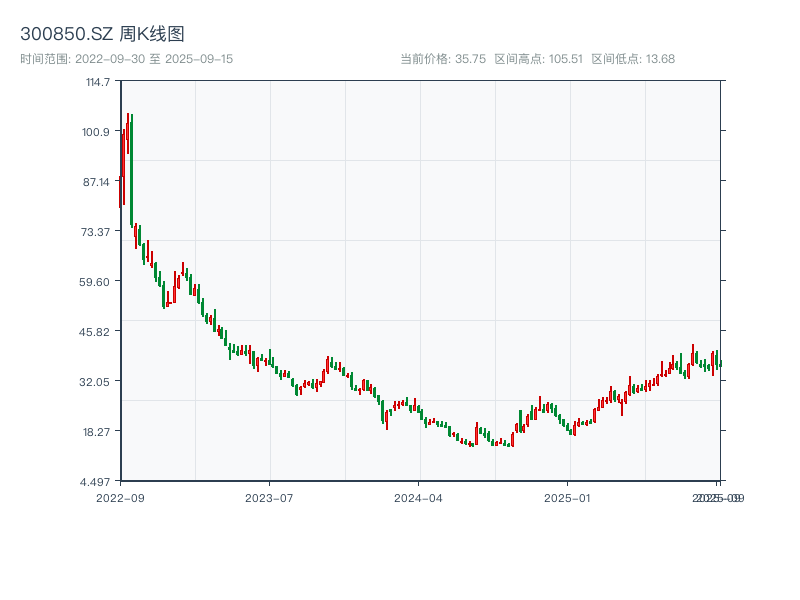
Task: Click the x-axis date label 2024-04
Action: 418,498
